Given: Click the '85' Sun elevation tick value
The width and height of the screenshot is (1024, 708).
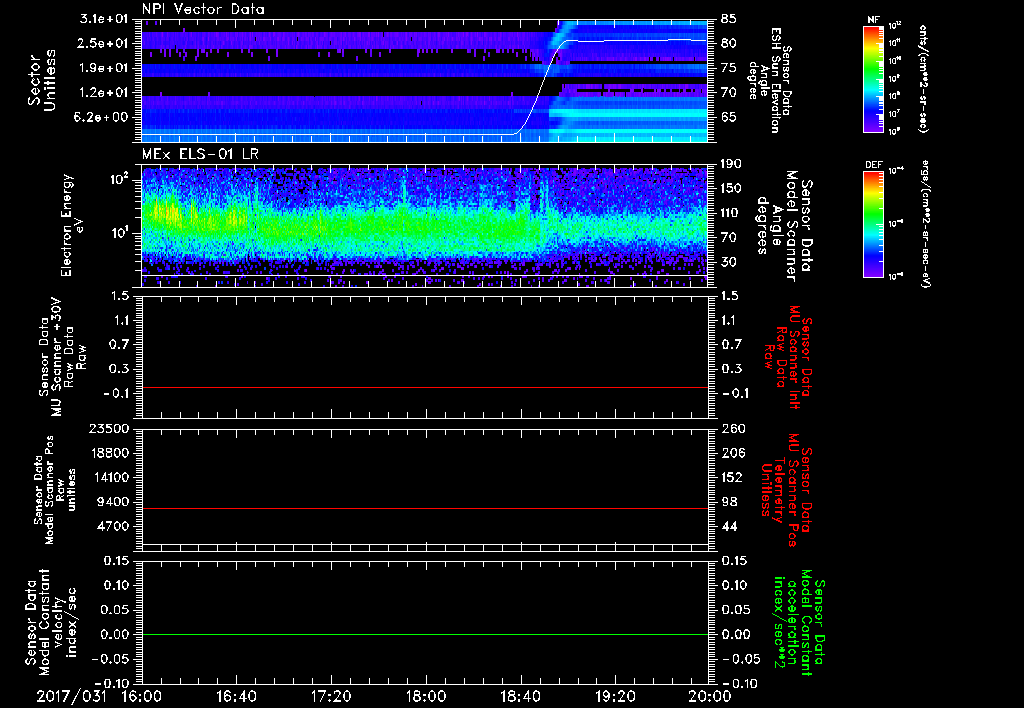Looking at the screenshot, I should (x=729, y=19).
